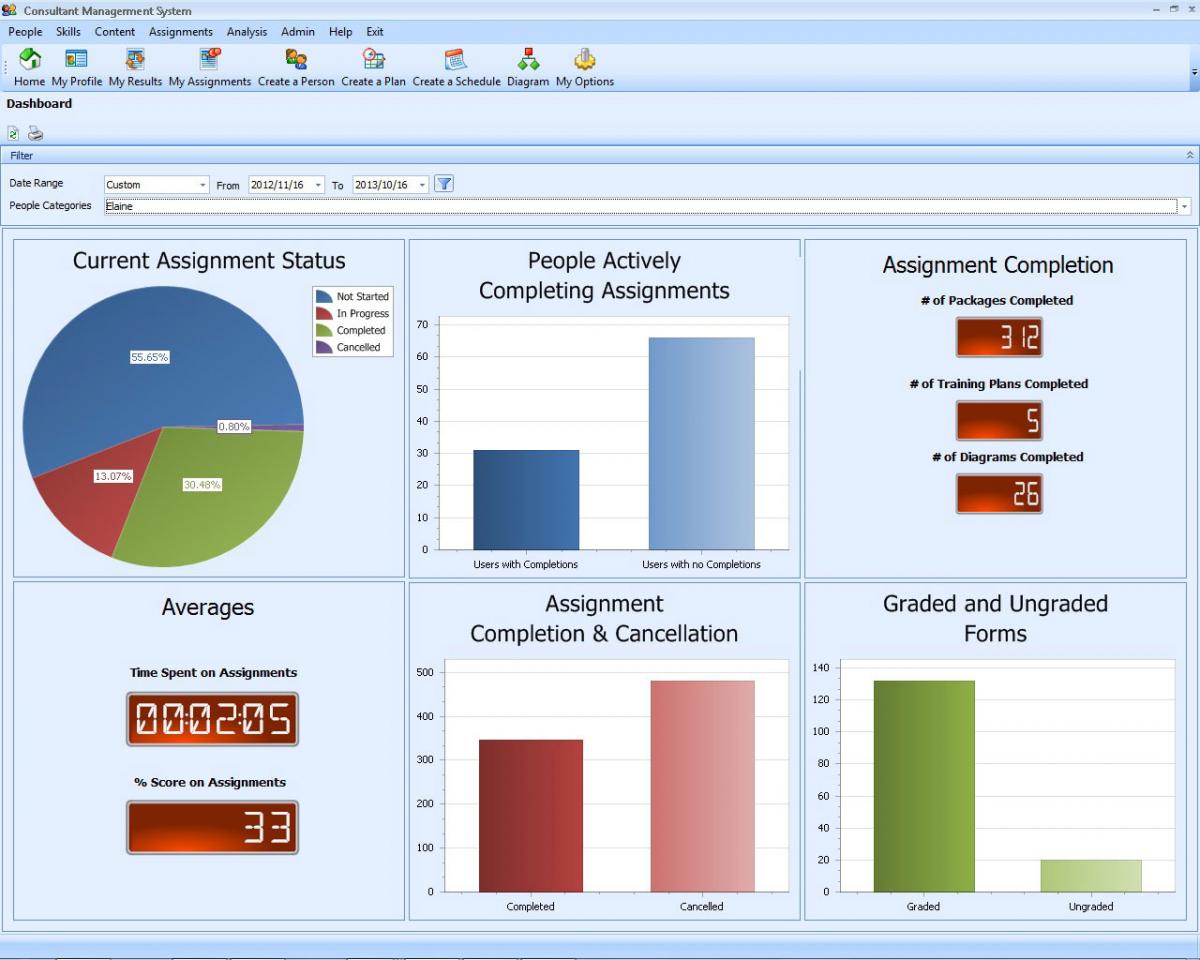Collapse the Filter panel
This screenshot has width=1200, height=960.
tap(1189, 155)
